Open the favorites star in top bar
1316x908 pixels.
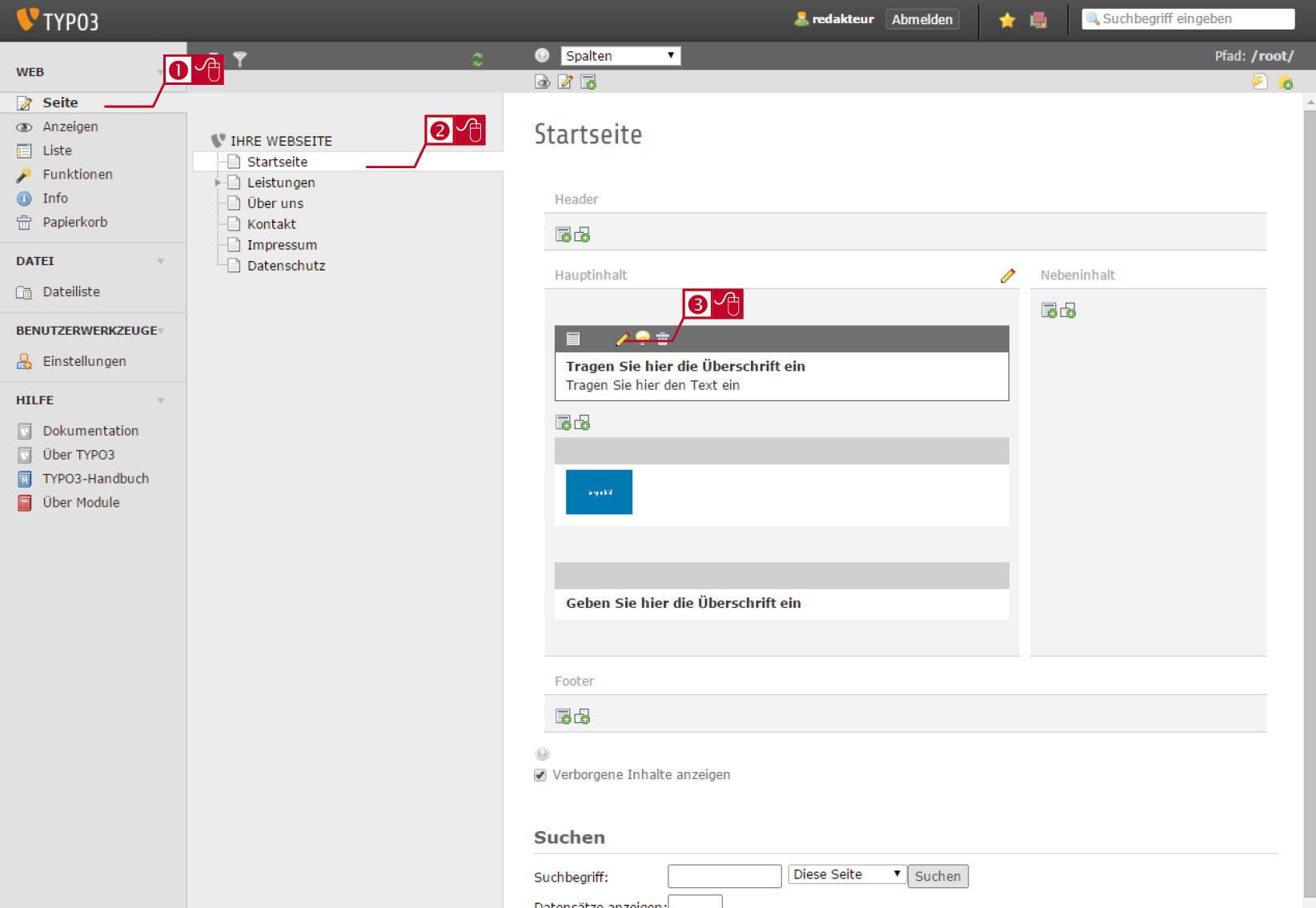[1007, 20]
